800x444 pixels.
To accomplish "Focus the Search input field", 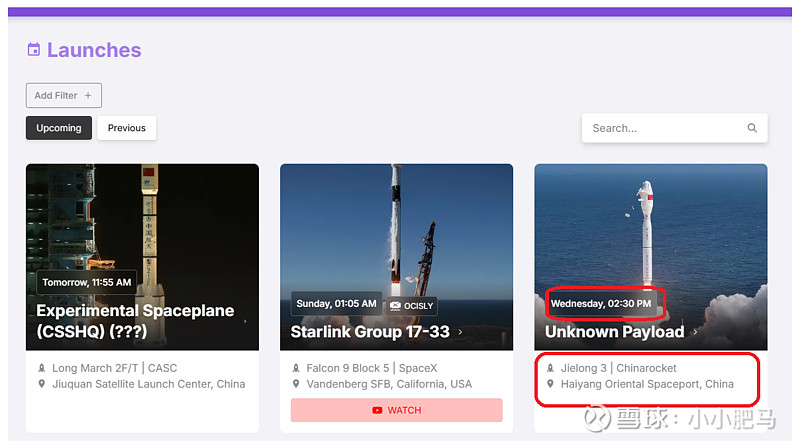I will [x=674, y=128].
